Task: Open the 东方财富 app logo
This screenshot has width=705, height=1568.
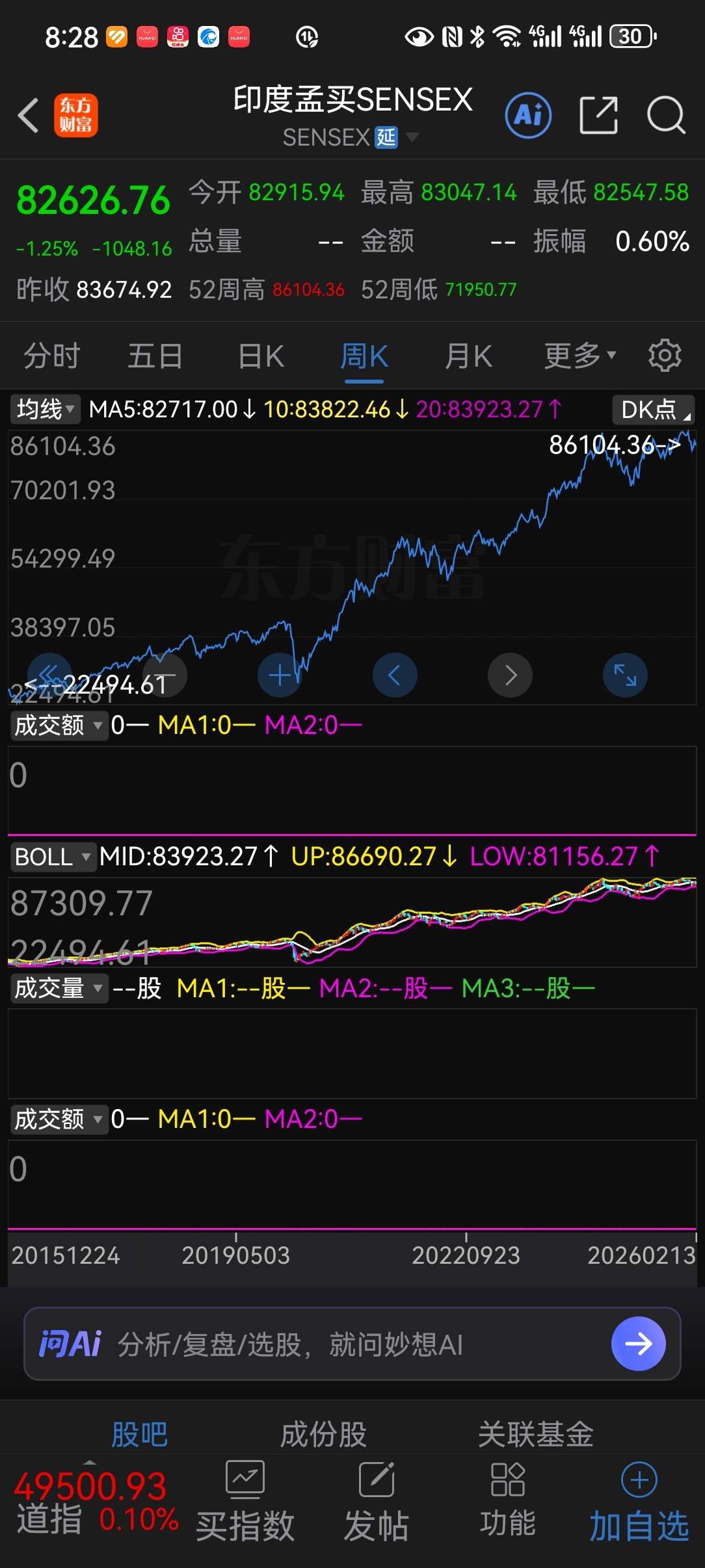Action: [x=76, y=115]
